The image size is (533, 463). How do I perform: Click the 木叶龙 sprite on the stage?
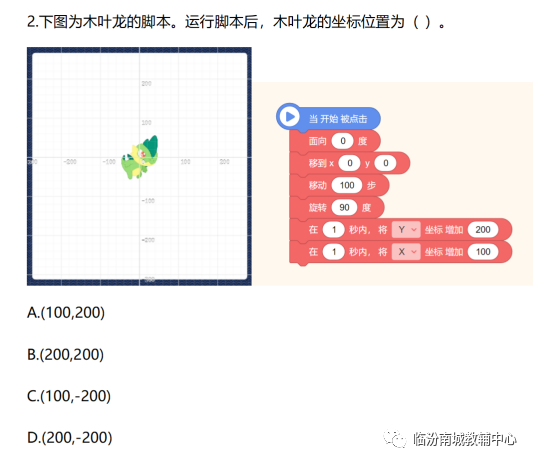140,157
